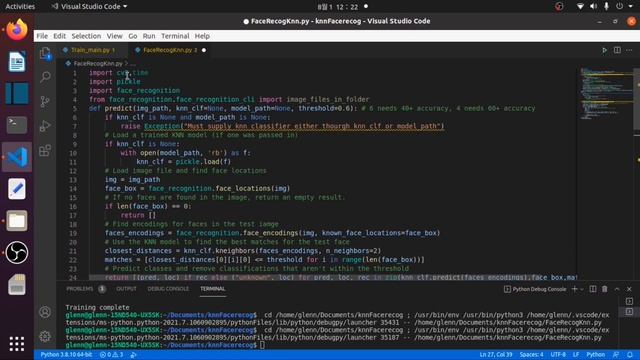Maximize the panel with caret icon

pos(617,289)
